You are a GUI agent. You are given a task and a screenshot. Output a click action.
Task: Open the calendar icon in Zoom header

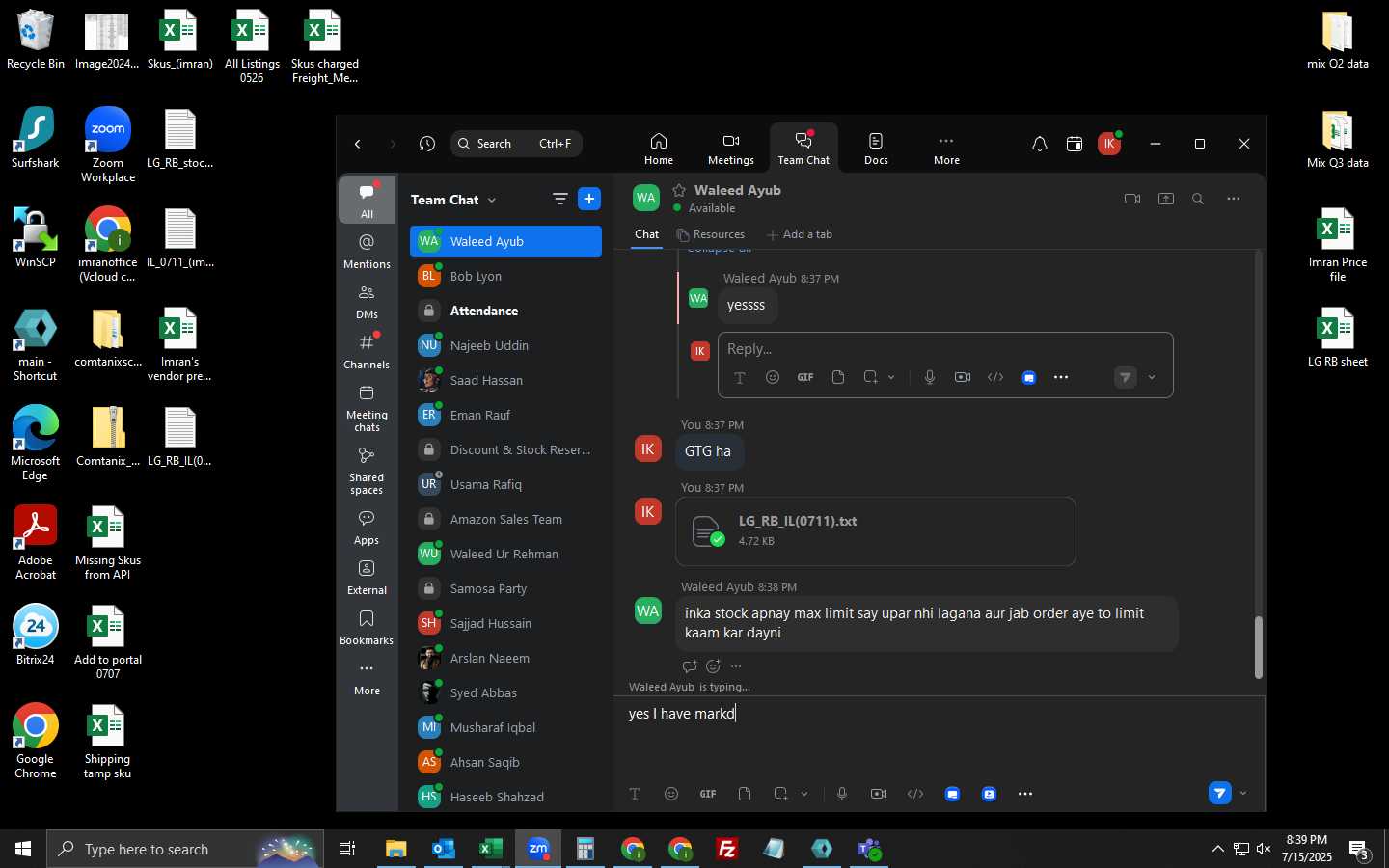tap(1075, 144)
